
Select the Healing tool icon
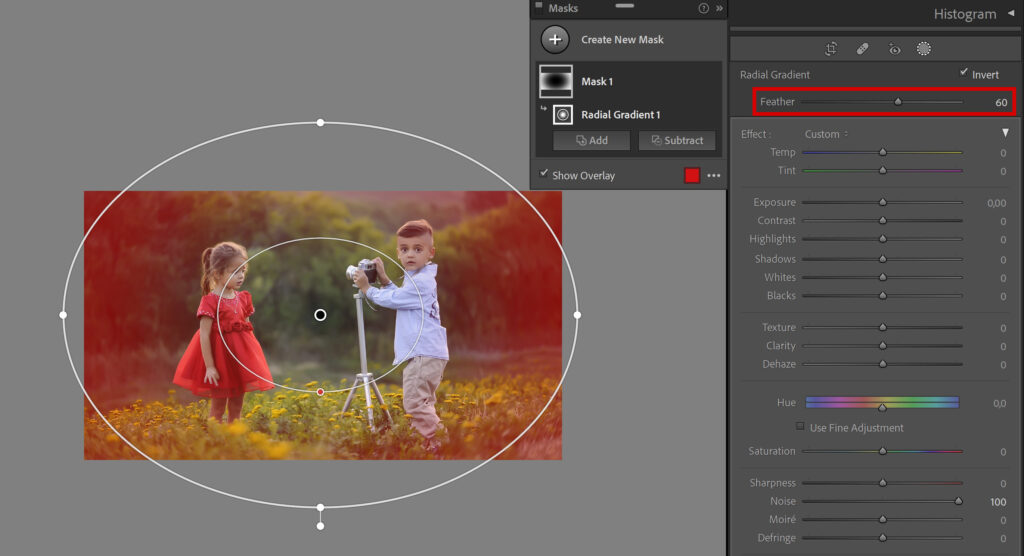click(862, 49)
